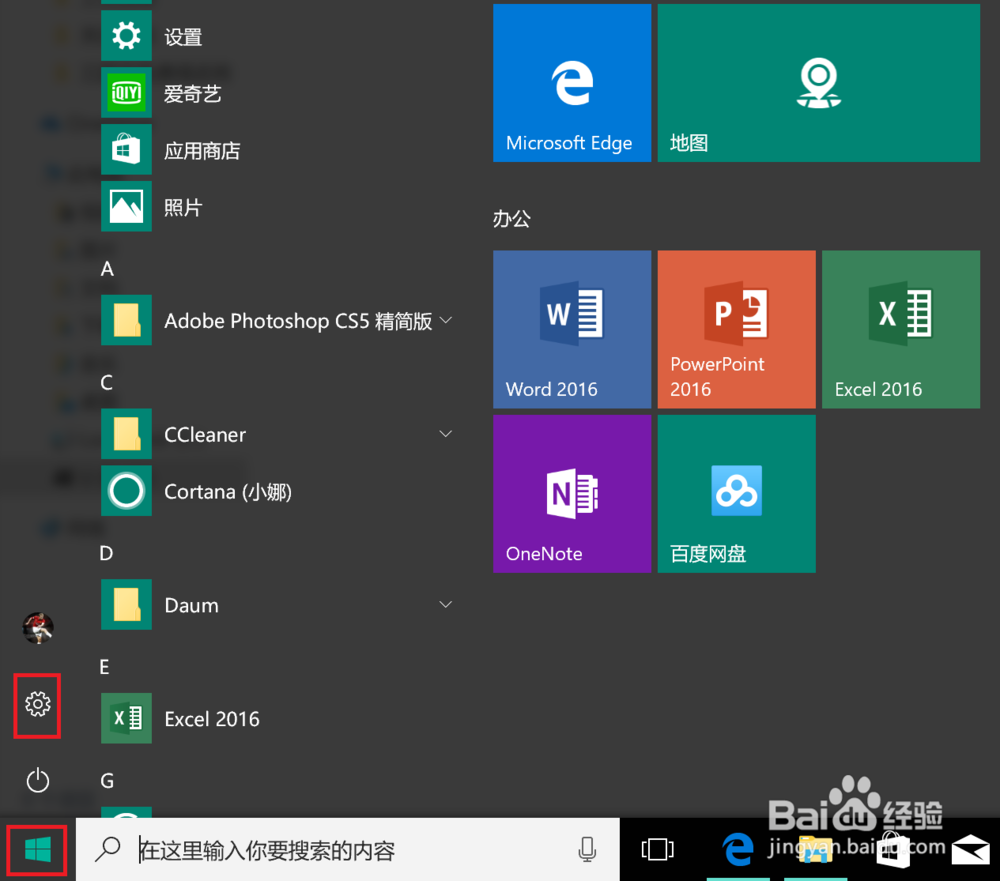Image resolution: width=1000 pixels, height=881 pixels.
Task: Click the letter A section header
Action: pyautogui.click(x=106, y=268)
